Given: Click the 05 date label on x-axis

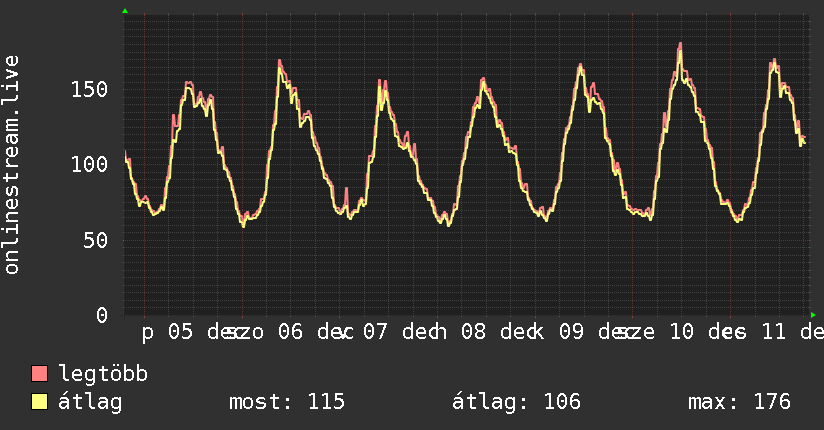Looking at the screenshot, I should [180, 332].
